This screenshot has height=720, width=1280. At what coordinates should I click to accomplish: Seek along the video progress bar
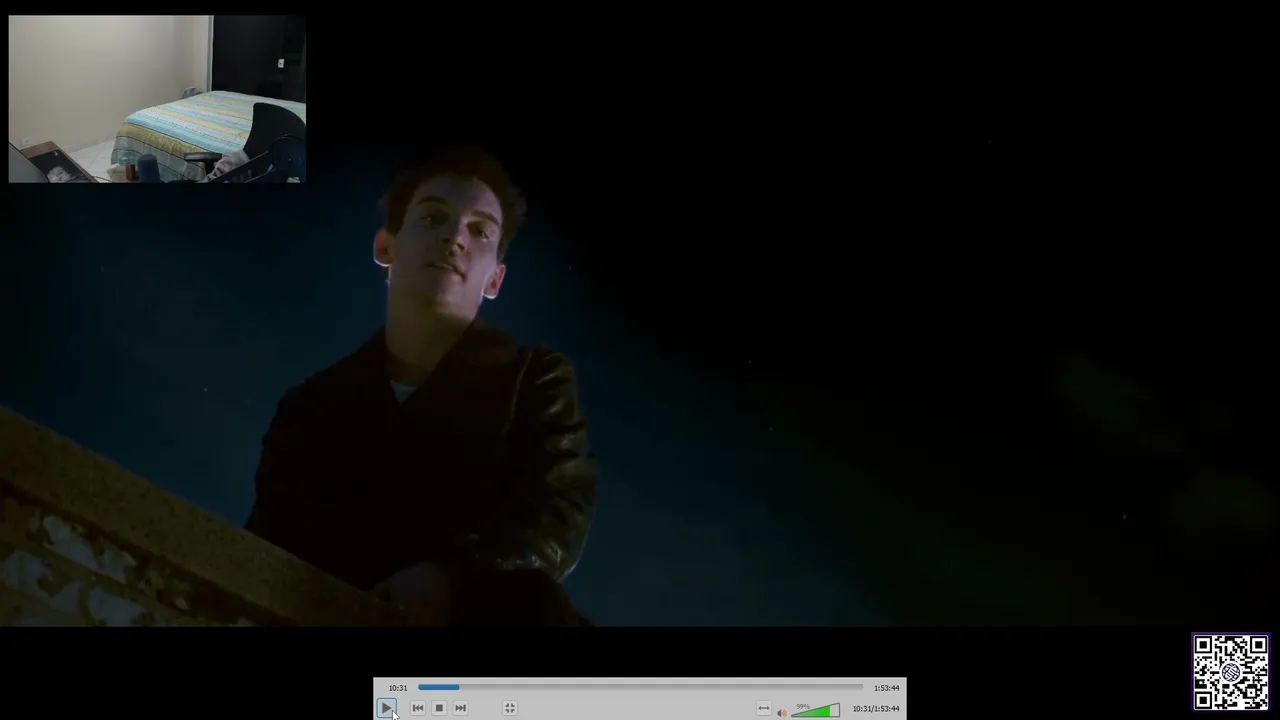(640, 687)
